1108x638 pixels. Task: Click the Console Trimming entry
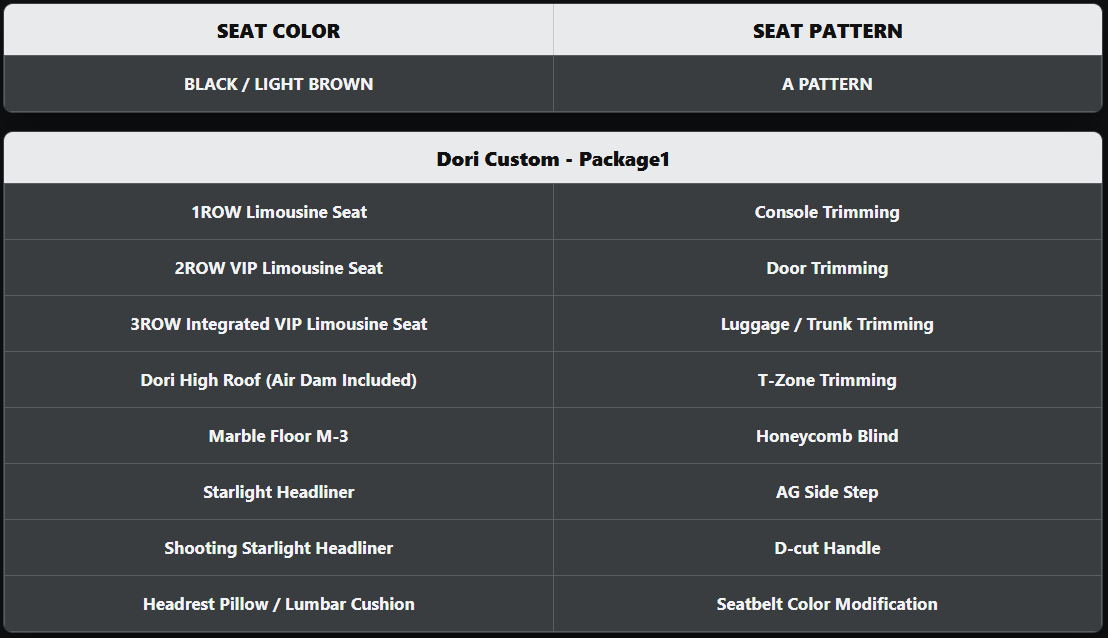click(827, 212)
